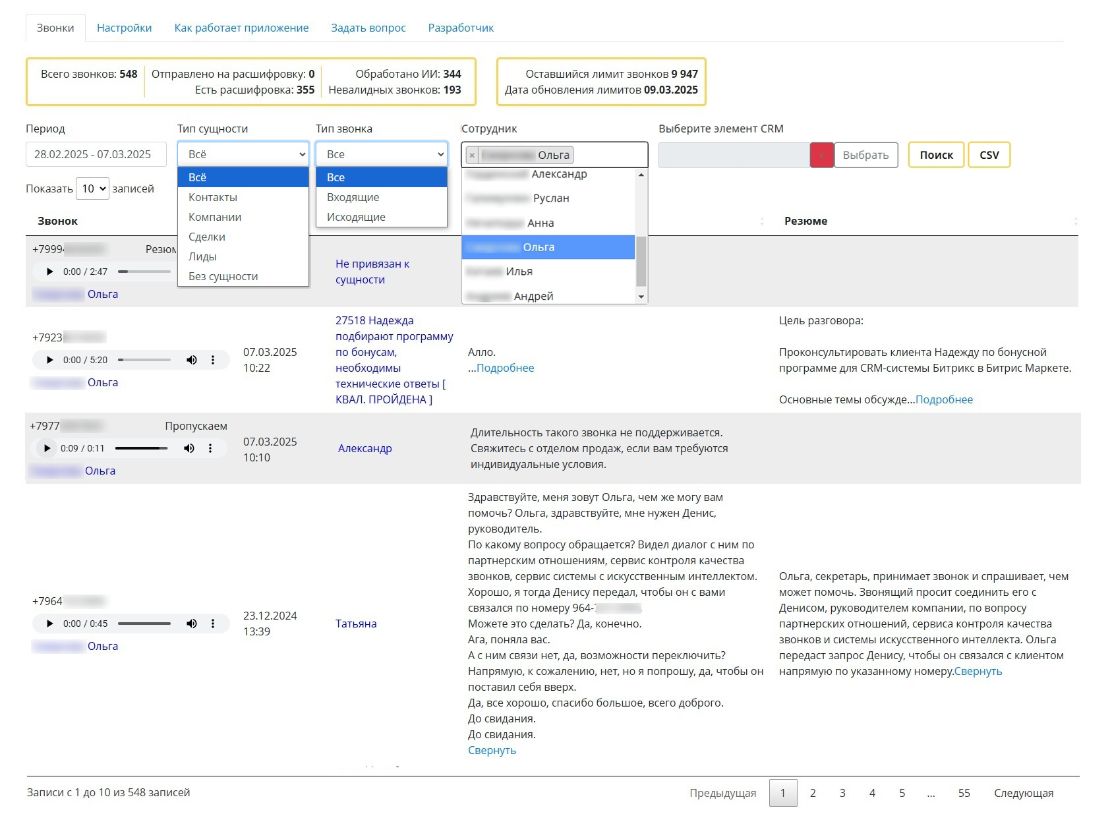The height and width of the screenshot is (816, 1110).
Task: Switch to the Звонки tab
Action: 55,28
